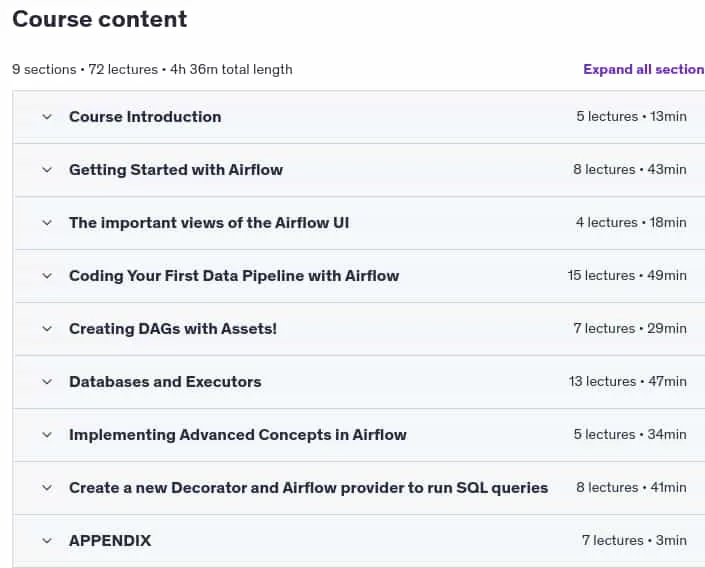Click chevron next to Coding Your First Data Pipeline
The width and height of the screenshot is (705, 568).
tap(47, 276)
